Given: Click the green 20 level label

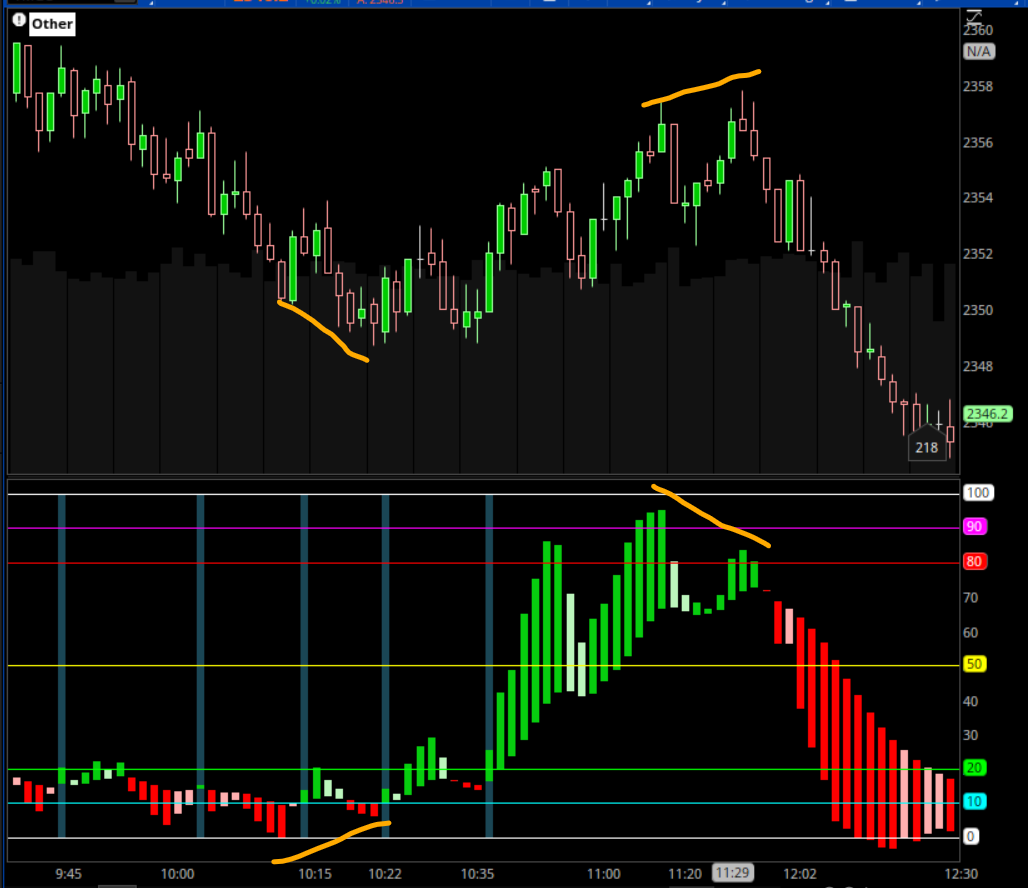Looking at the screenshot, I should pos(973,768).
